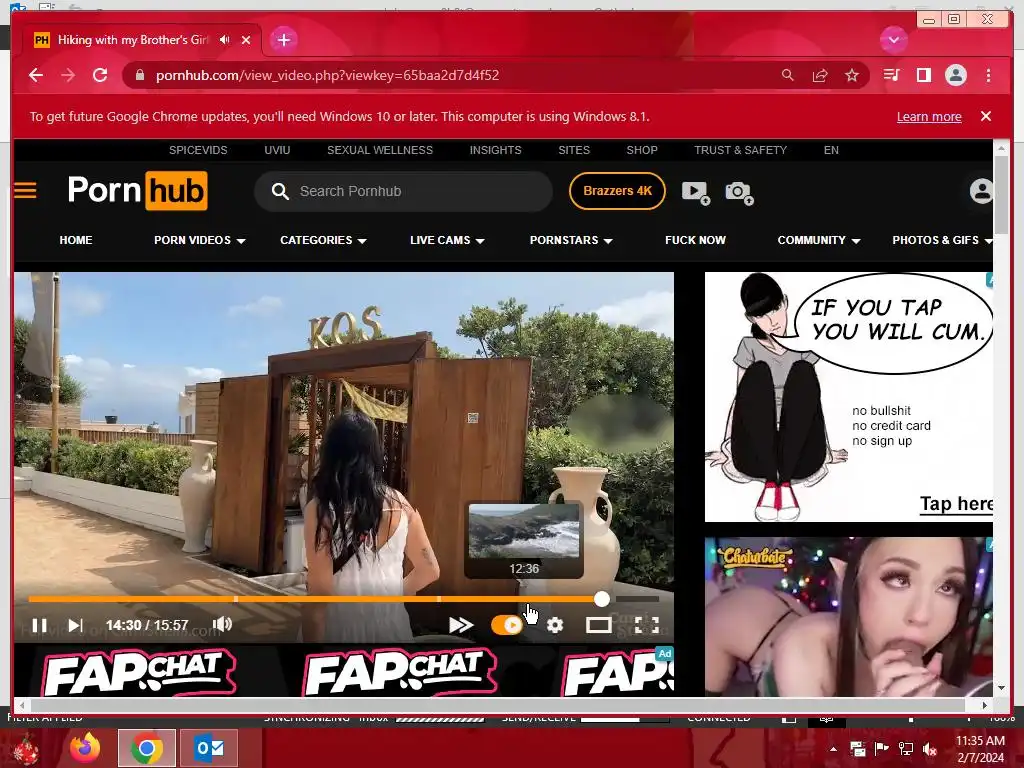Open the TRUST & SAFETY top link

point(741,150)
